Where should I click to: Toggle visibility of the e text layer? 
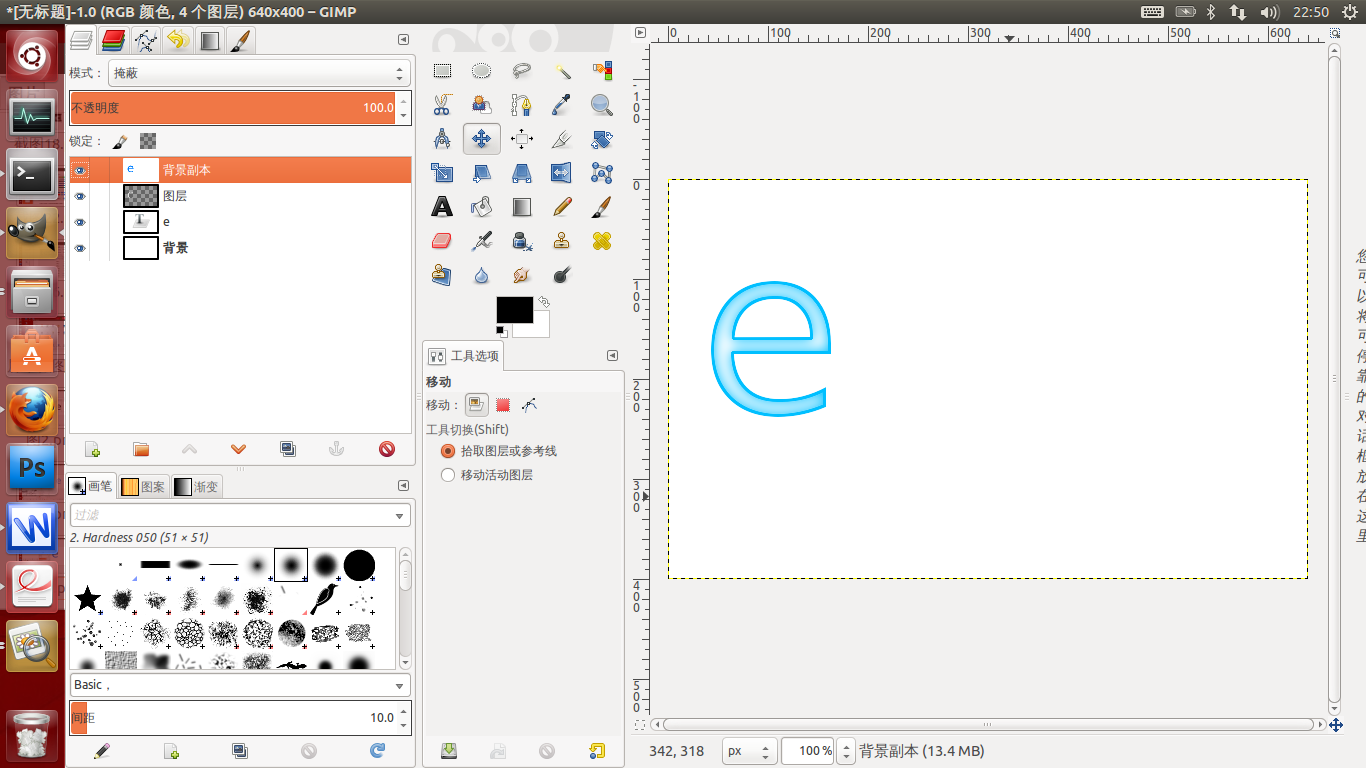(80, 222)
